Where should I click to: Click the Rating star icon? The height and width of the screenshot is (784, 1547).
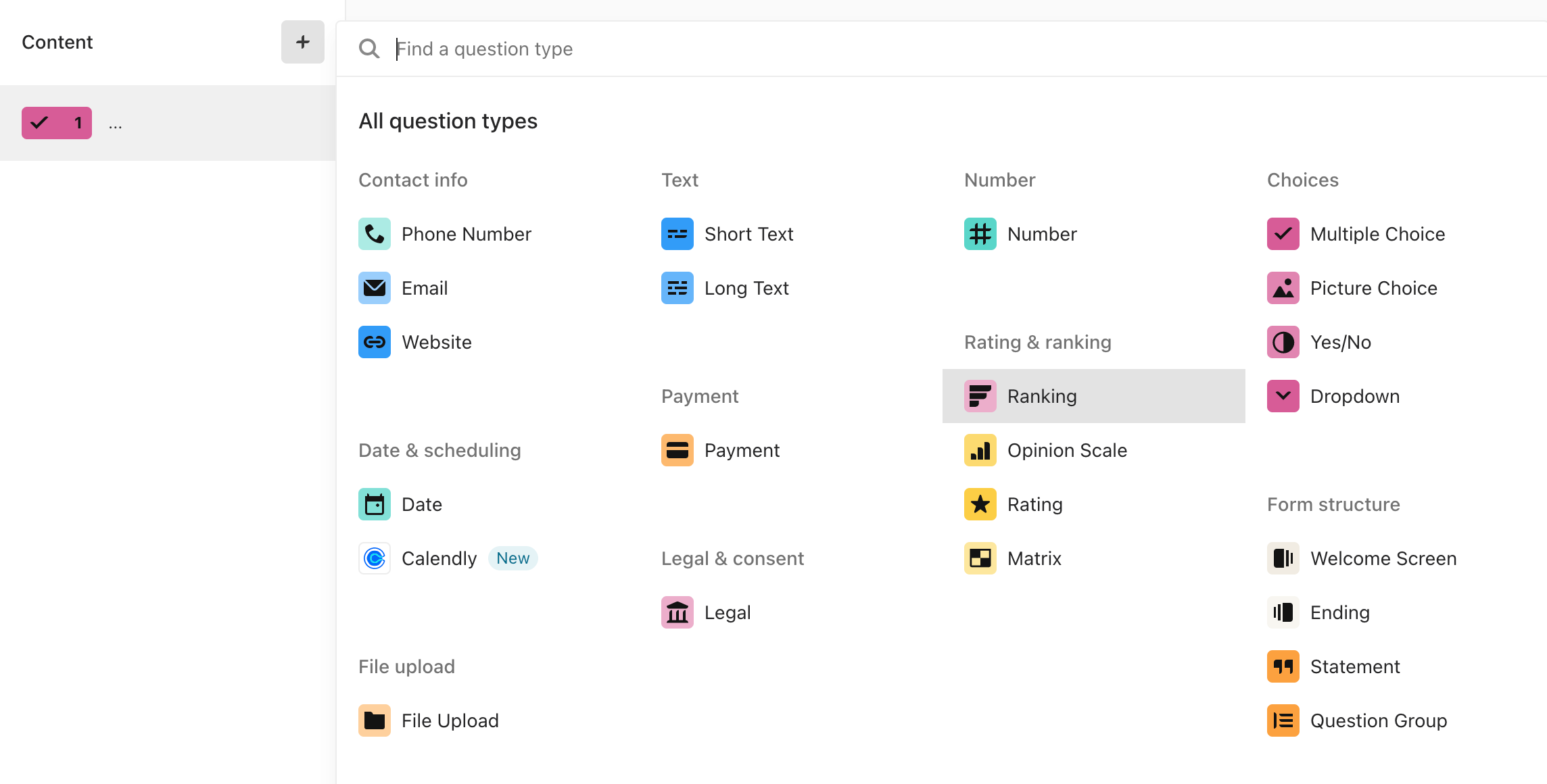point(980,504)
